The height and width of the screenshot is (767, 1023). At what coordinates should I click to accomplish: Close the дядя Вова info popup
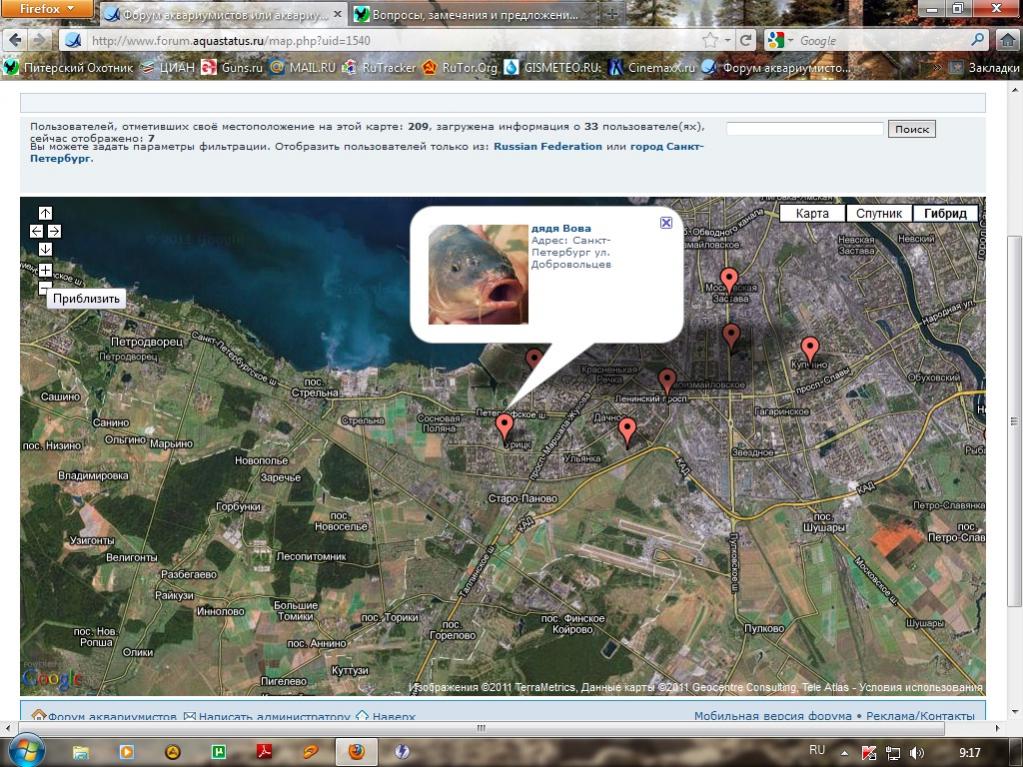coord(666,223)
